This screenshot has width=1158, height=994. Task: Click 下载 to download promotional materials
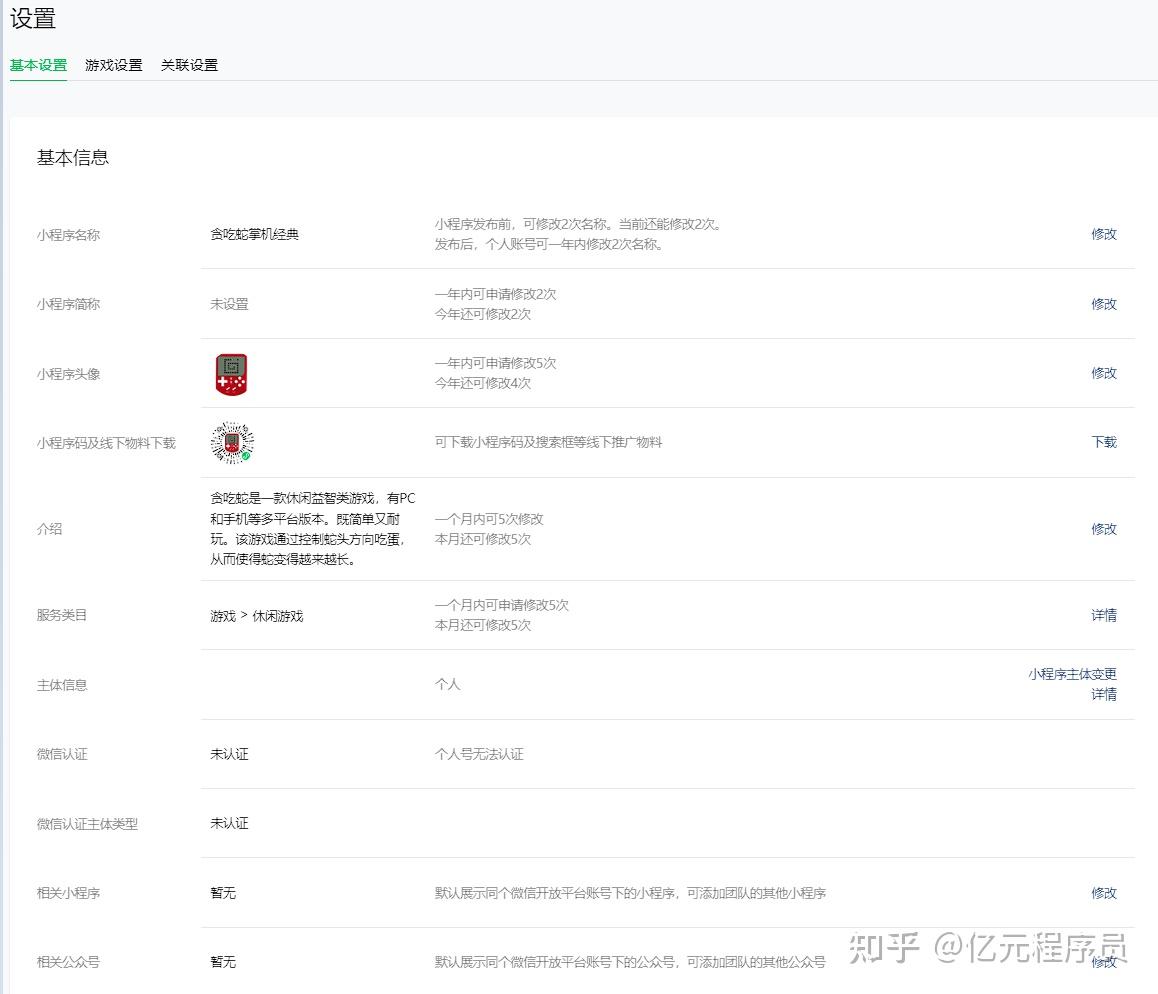[x=1103, y=443]
